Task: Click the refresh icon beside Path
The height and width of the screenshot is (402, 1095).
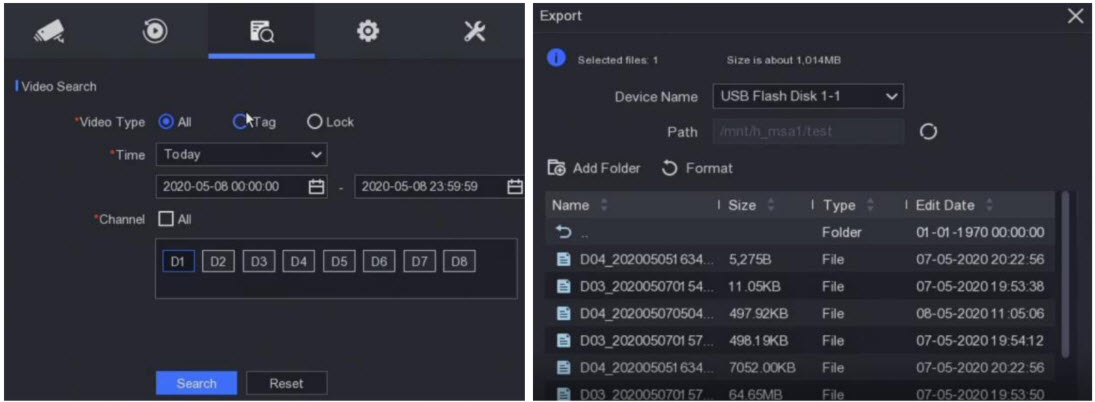Action: tap(927, 132)
